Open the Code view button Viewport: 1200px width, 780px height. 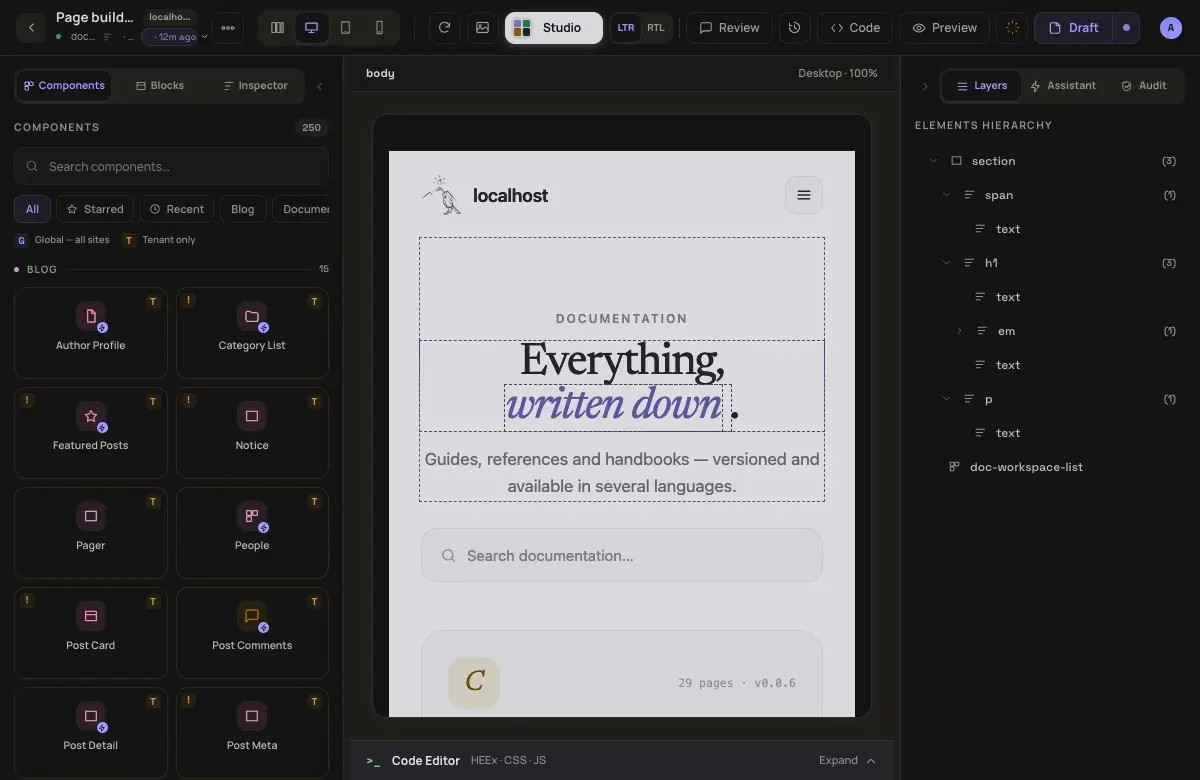pyautogui.click(x=855, y=28)
